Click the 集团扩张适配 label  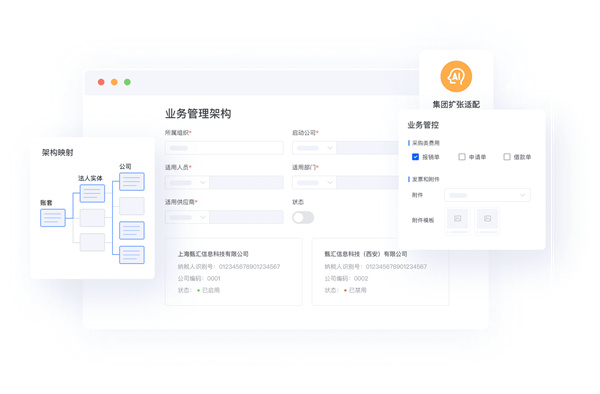pos(456,104)
